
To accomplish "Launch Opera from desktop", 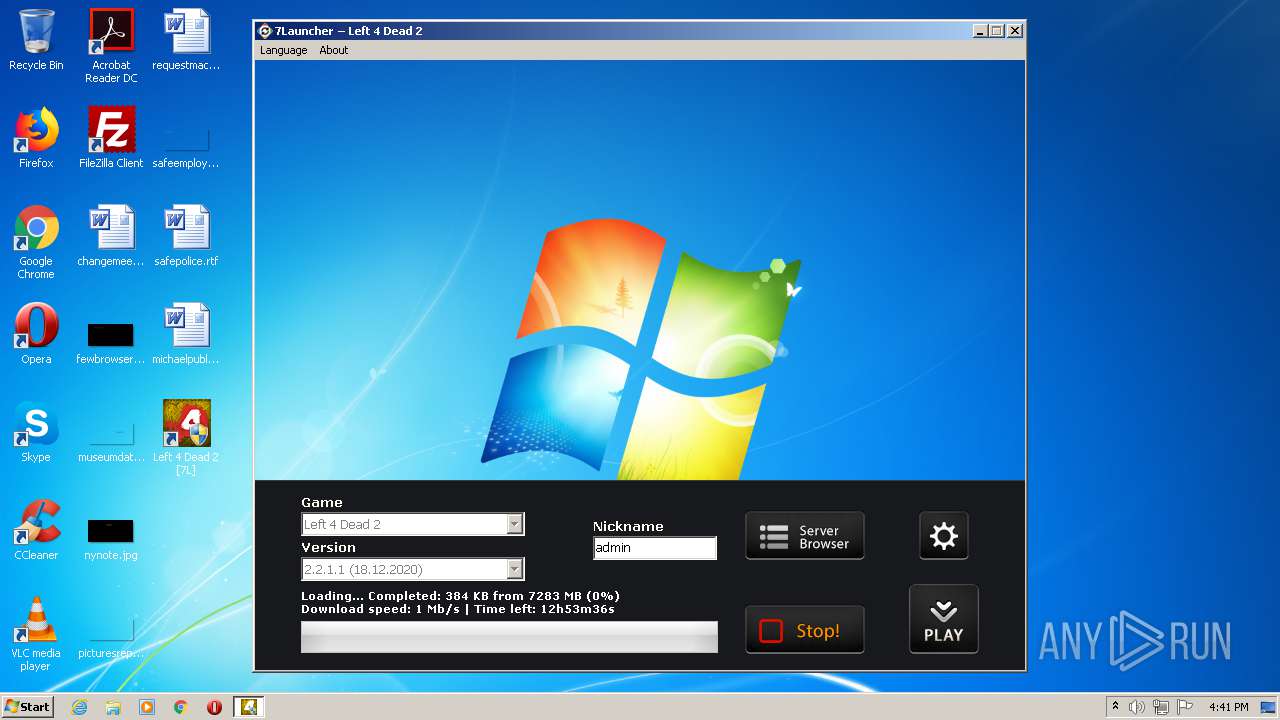I will tap(36, 334).
